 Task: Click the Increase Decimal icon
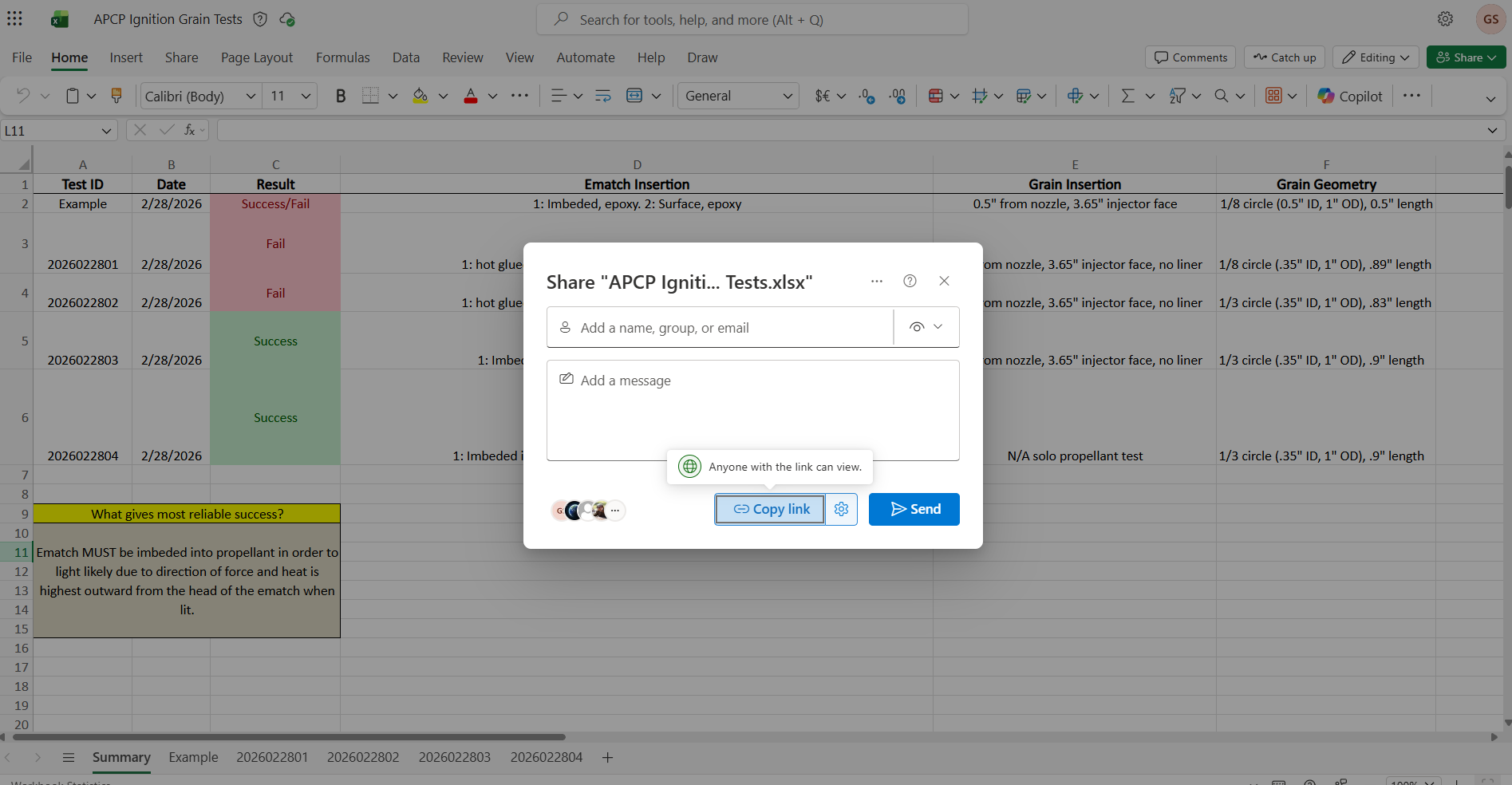coord(867,96)
